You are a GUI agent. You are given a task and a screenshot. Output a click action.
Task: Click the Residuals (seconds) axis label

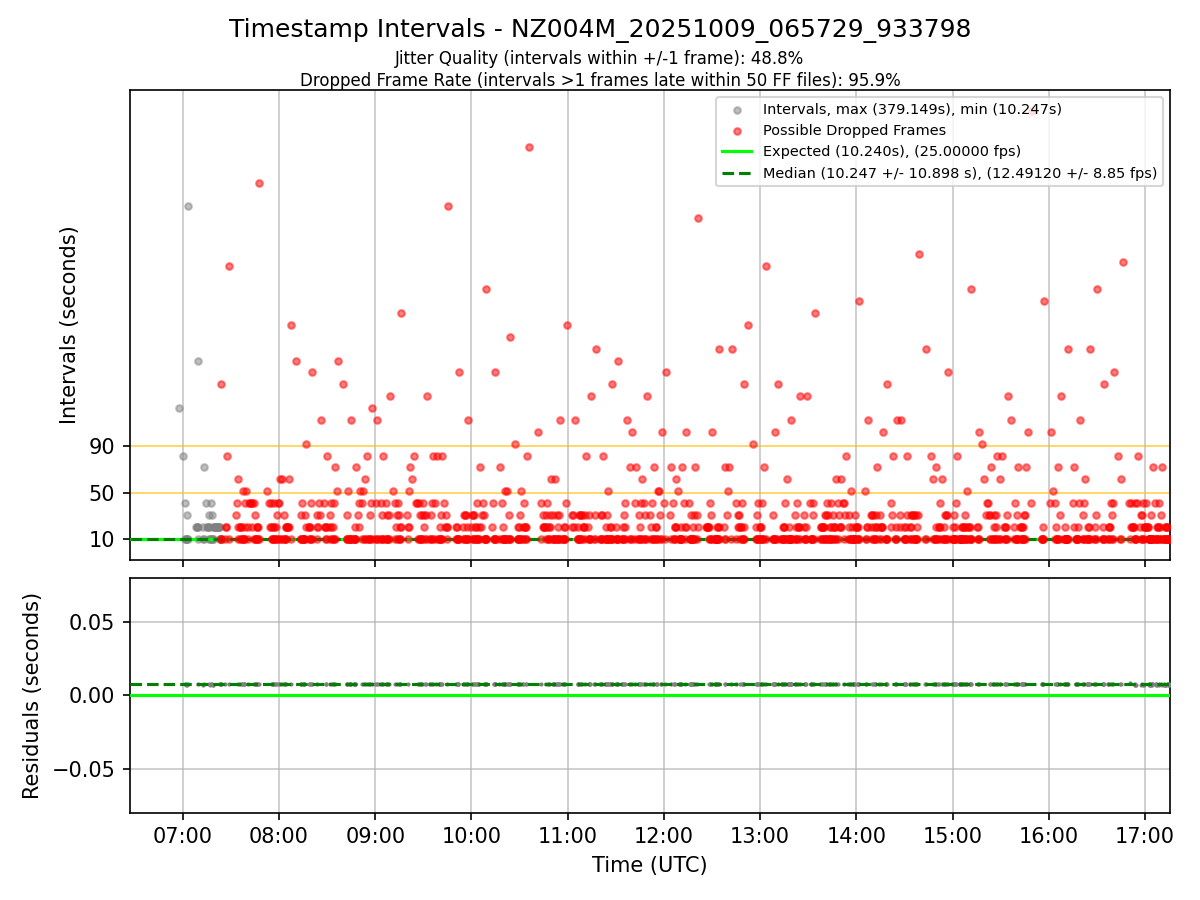(32, 696)
